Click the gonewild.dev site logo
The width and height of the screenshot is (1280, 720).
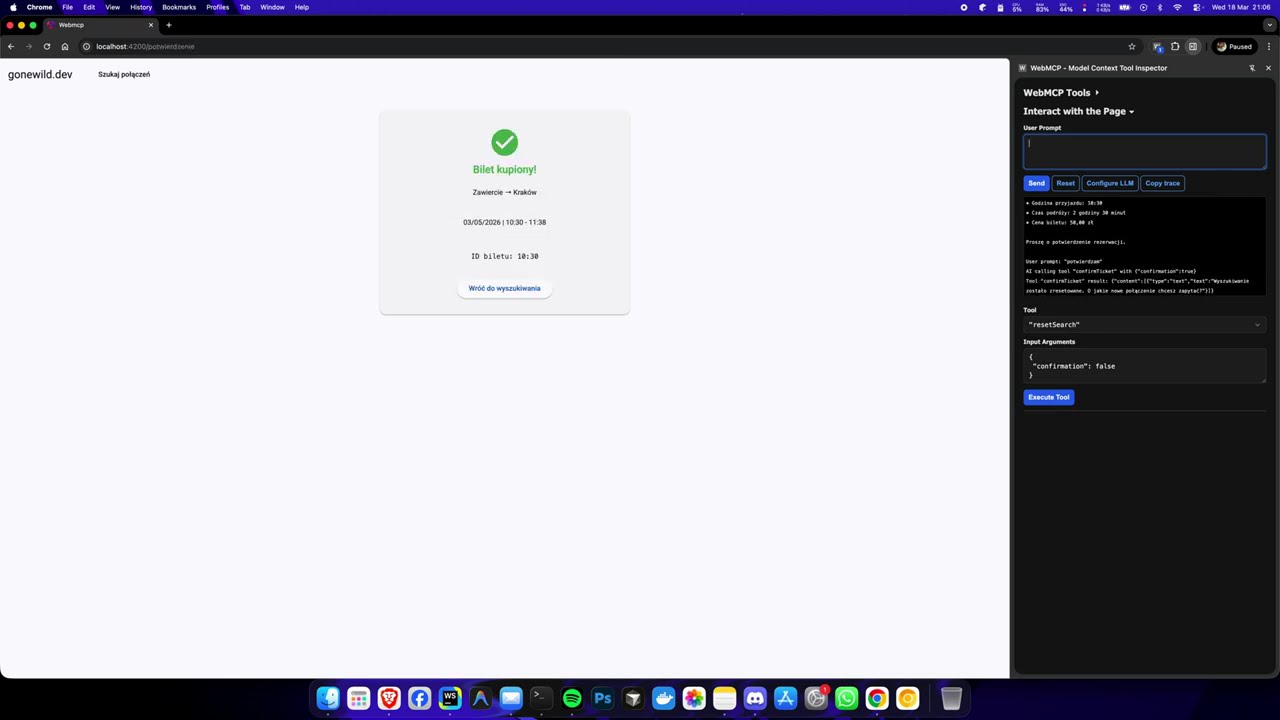point(40,74)
